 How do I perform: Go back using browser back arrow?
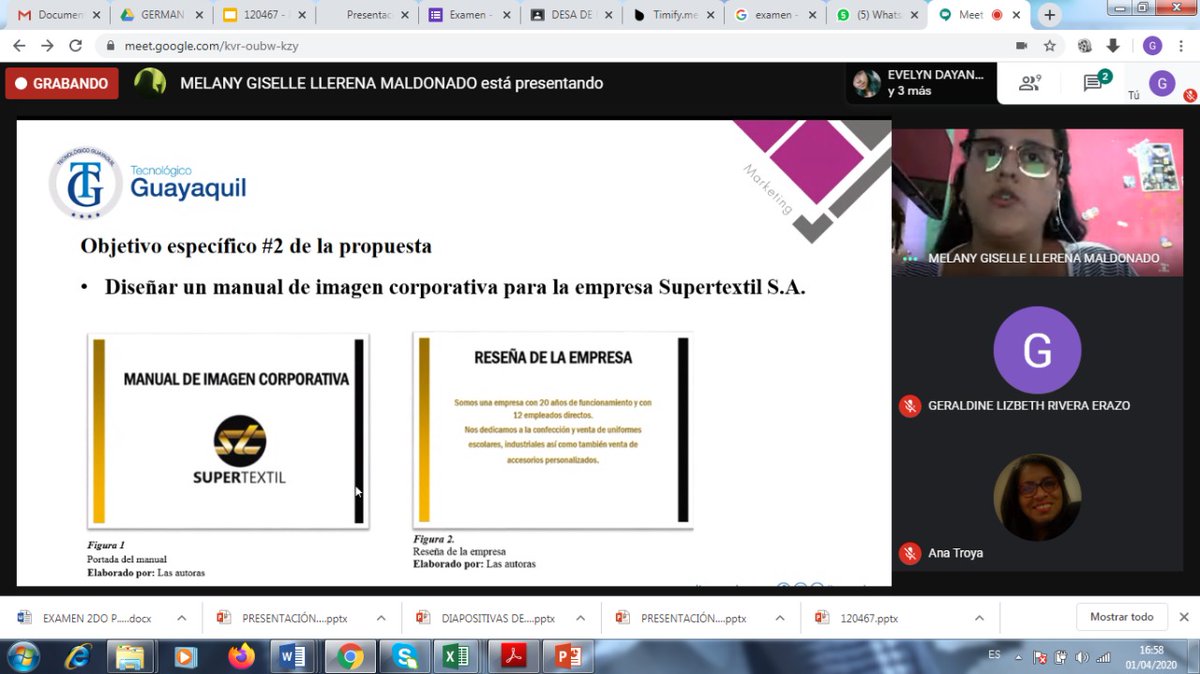(x=19, y=46)
